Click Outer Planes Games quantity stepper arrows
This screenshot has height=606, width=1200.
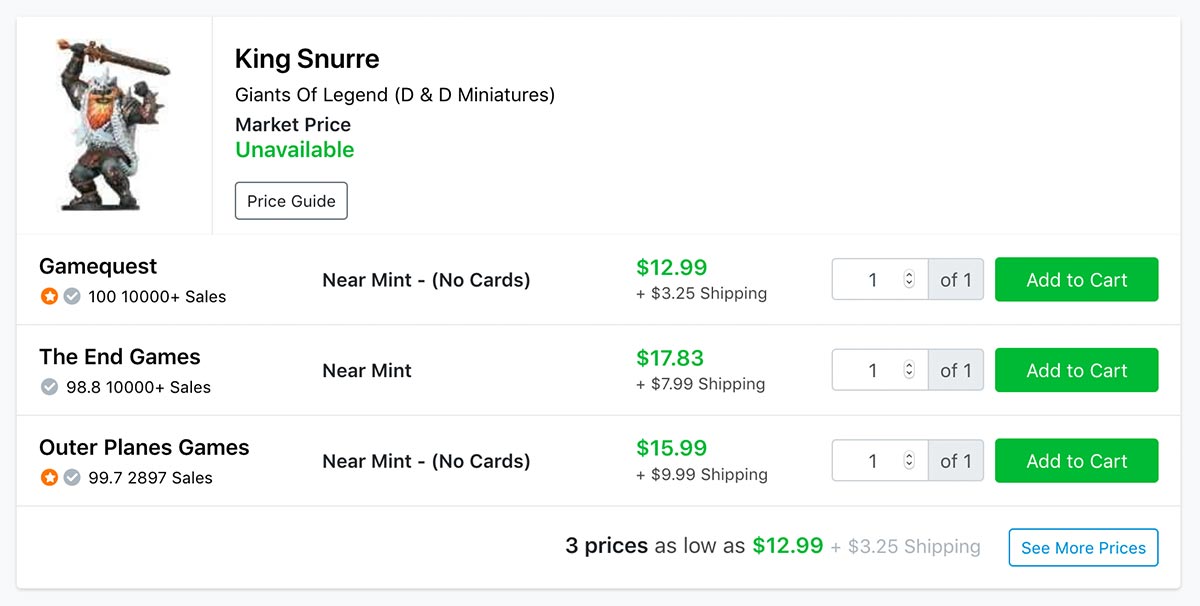pyautogui.click(x=909, y=461)
